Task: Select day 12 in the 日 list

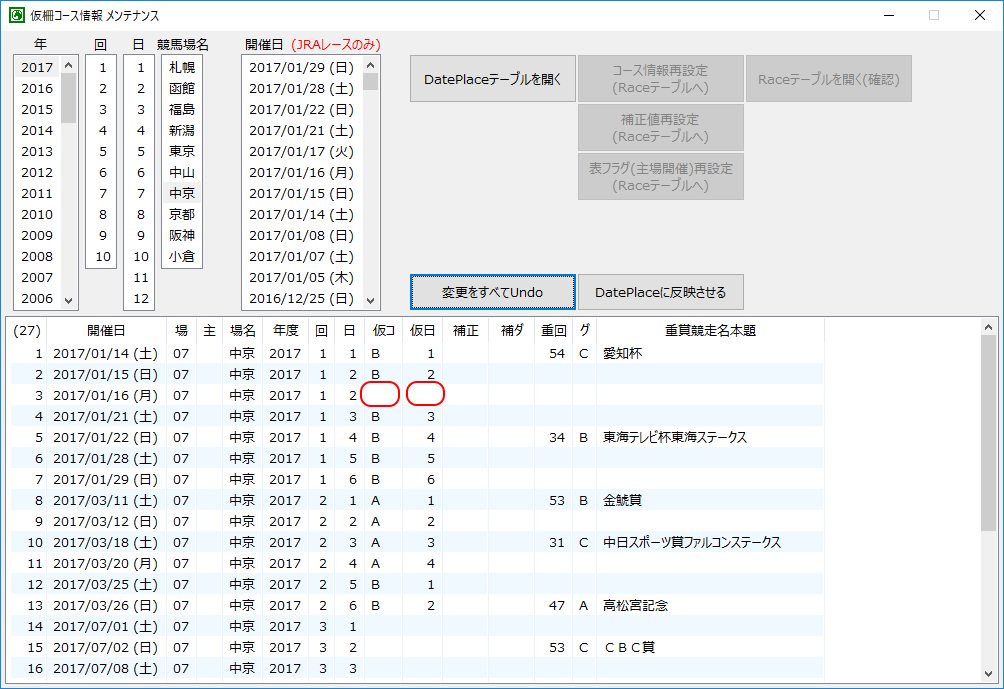Action: pos(140,298)
